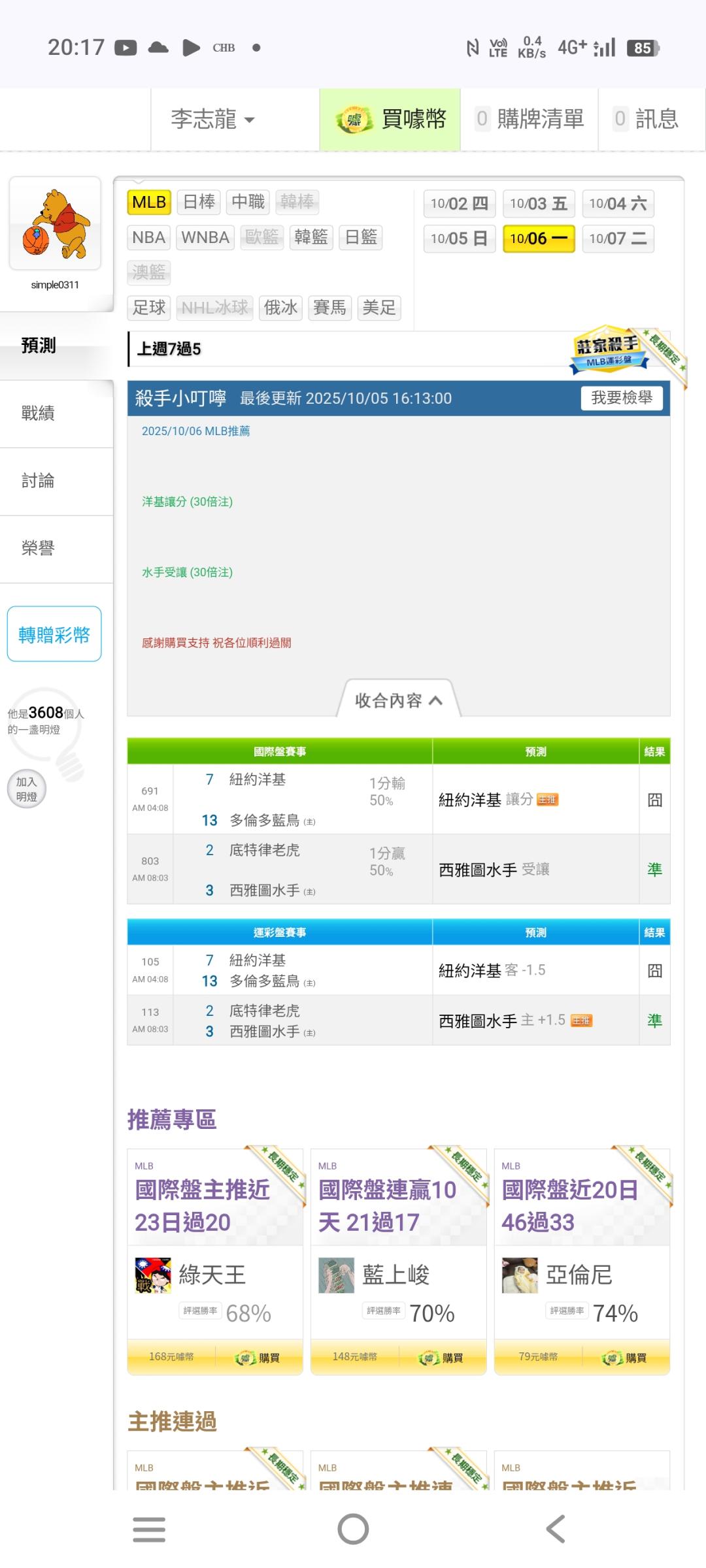Tap the Winnie the Pooh profile avatar
The width and height of the screenshot is (706, 1568).
[x=55, y=223]
